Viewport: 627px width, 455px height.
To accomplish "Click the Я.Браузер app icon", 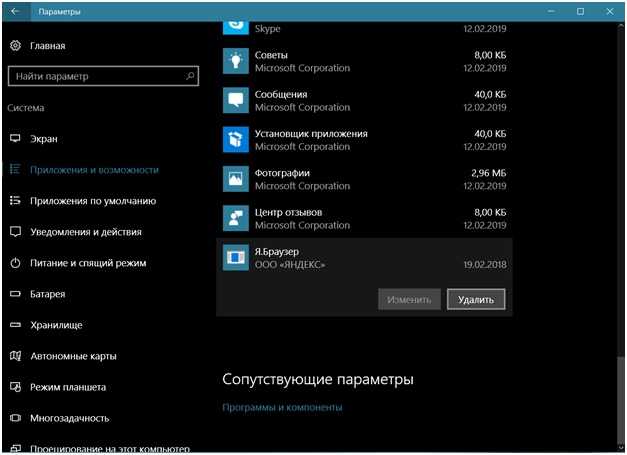I will click(x=236, y=257).
